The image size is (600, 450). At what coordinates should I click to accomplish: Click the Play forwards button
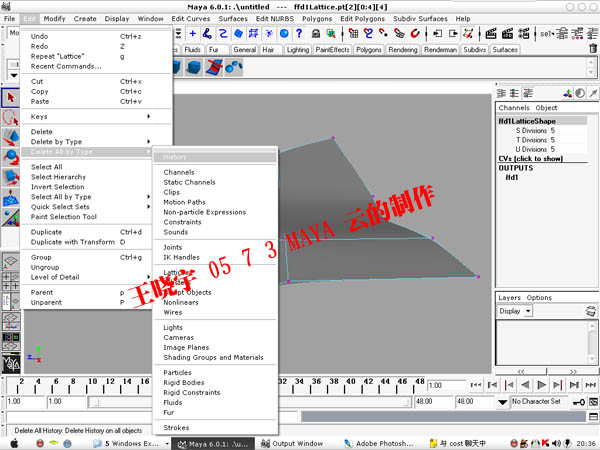tap(541, 385)
